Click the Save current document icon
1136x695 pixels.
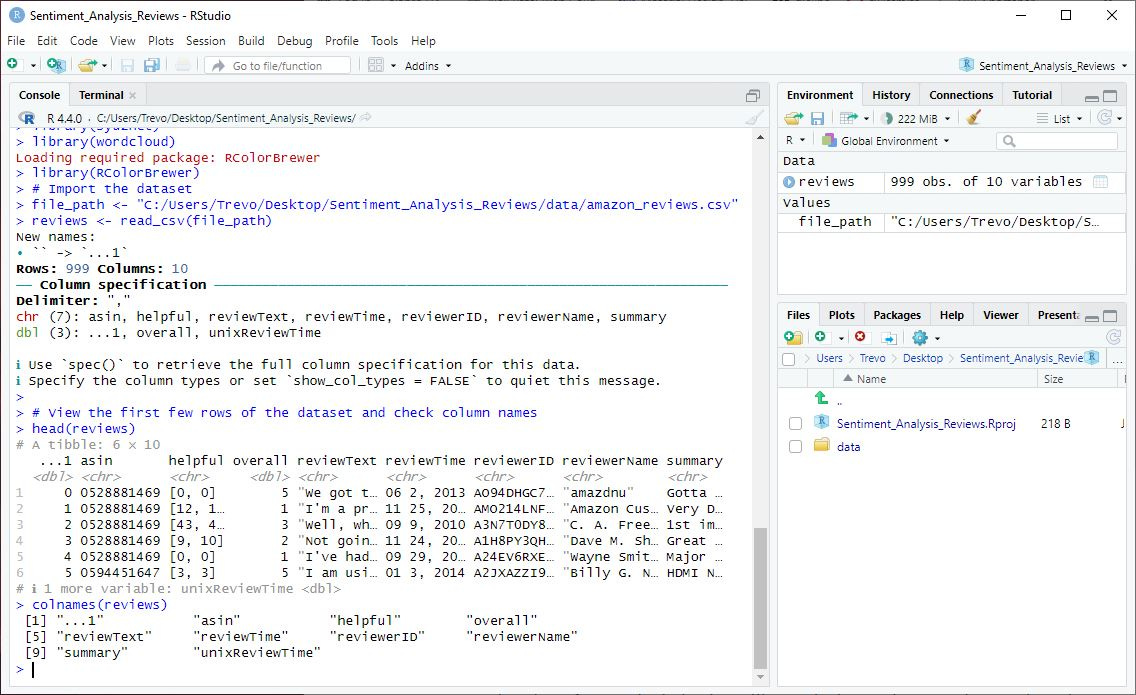(x=128, y=65)
